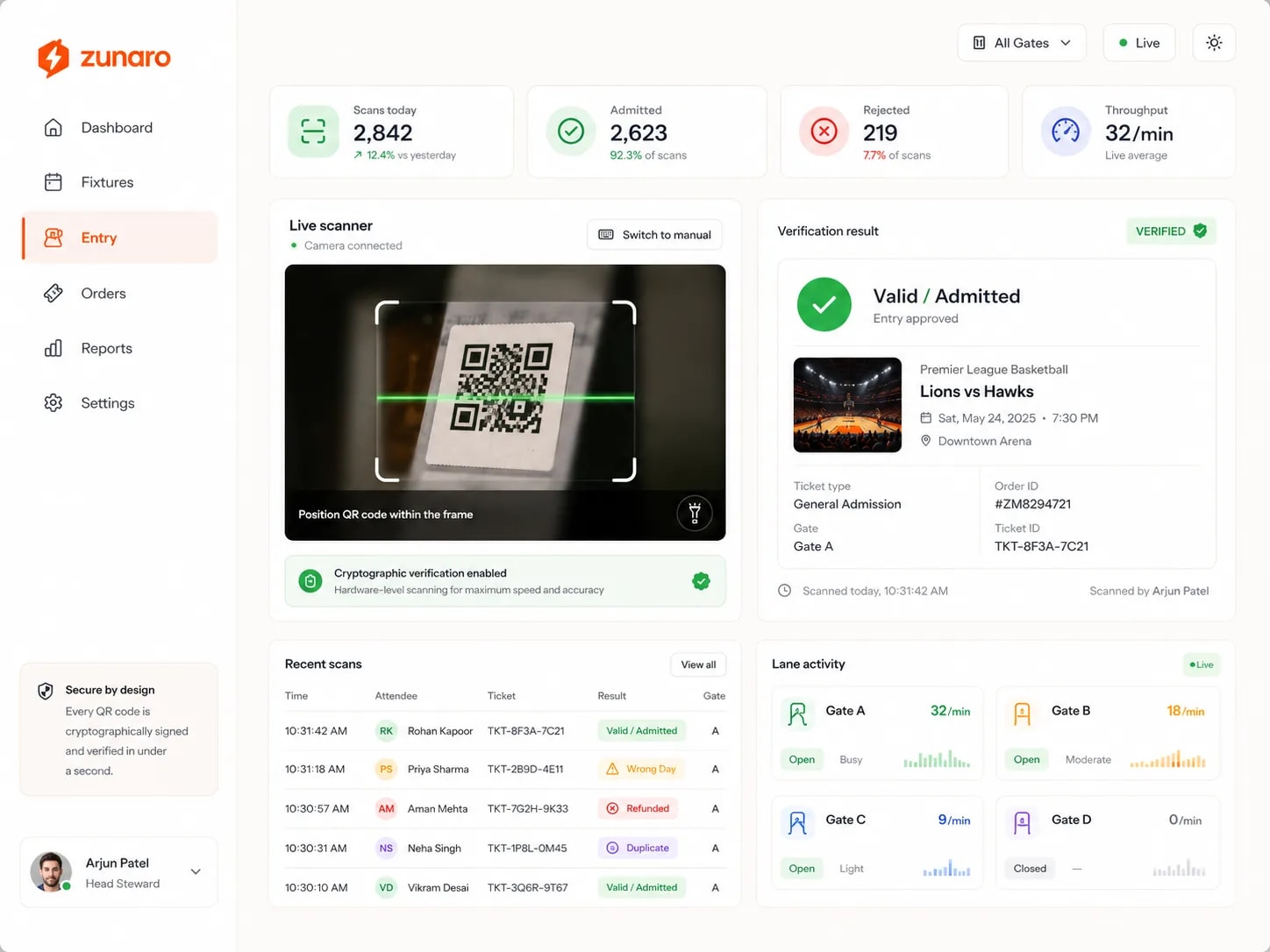Click the Admitted green checkmark icon
This screenshot has height=952, width=1270.
(571, 131)
